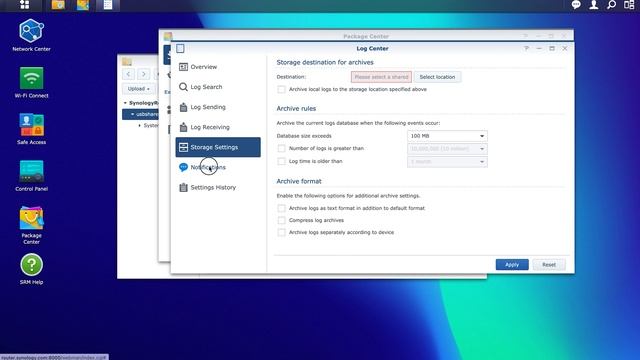This screenshot has width=640, height=360.
Task: Open Log Sending section
Action: pos(218,107)
